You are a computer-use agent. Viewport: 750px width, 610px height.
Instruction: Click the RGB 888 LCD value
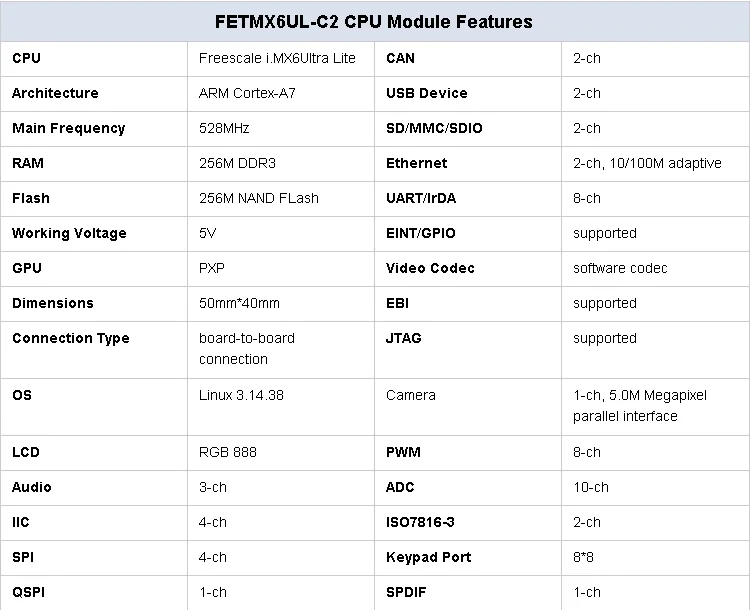(x=228, y=452)
